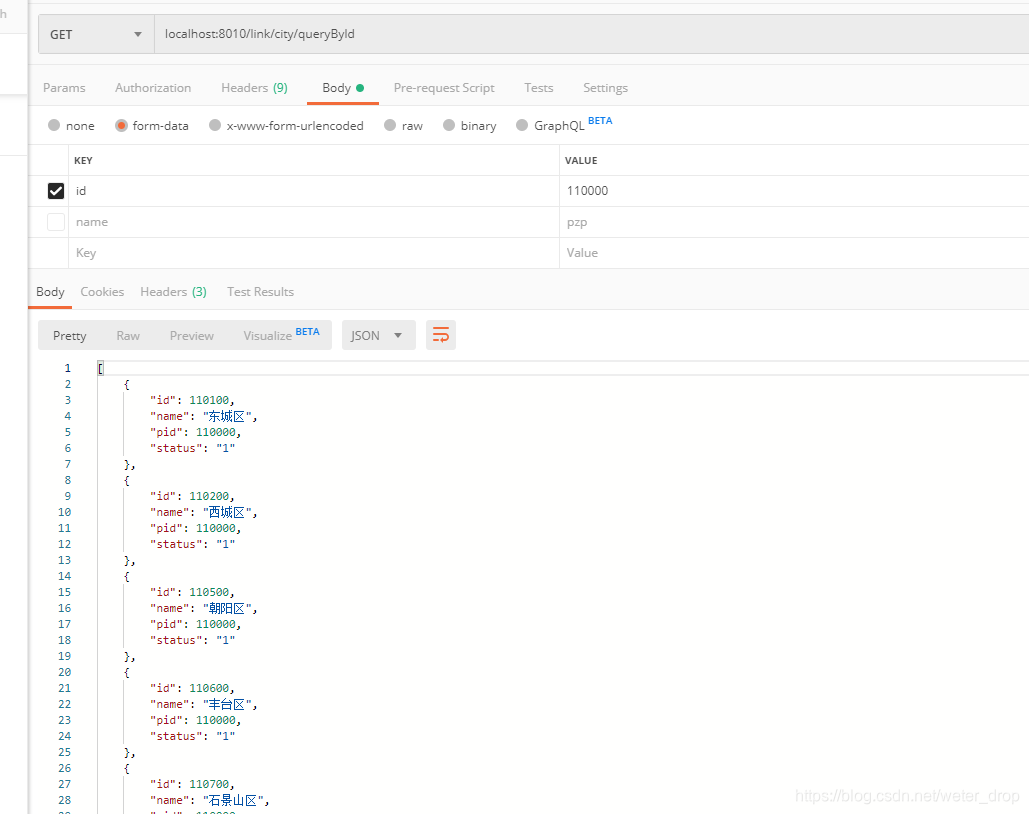Click the request URL field
The height and width of the screenshot is (814, 1029).
(x=591, y=34)
